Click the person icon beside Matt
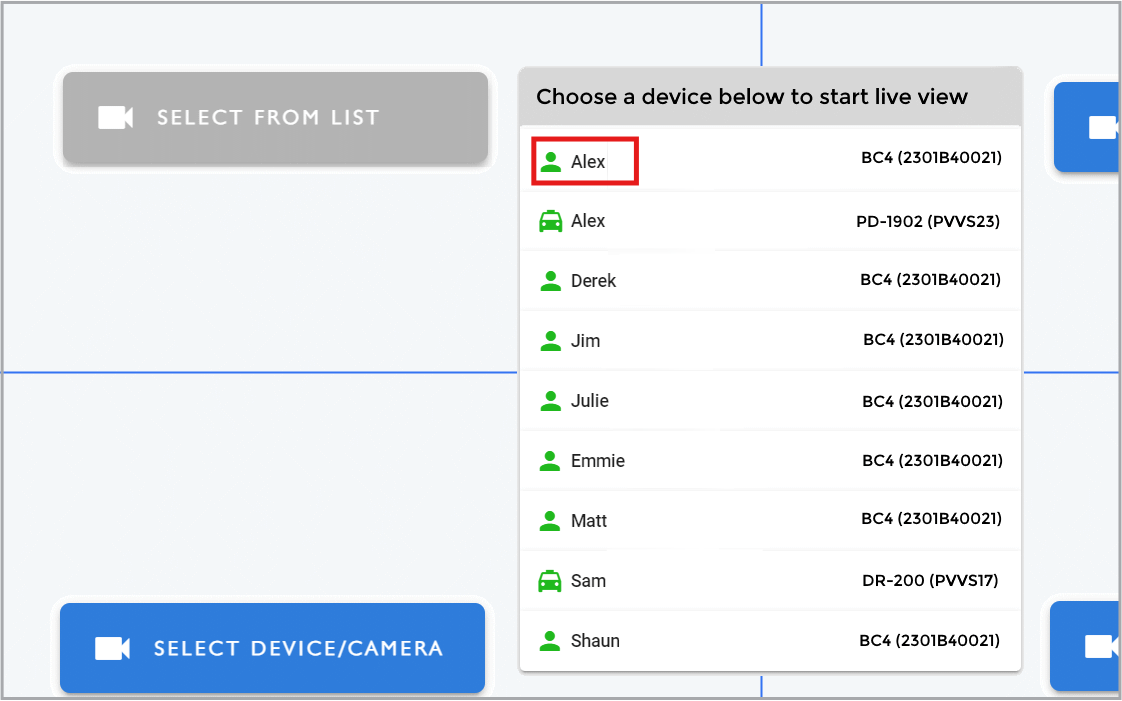 pos(550,521)
